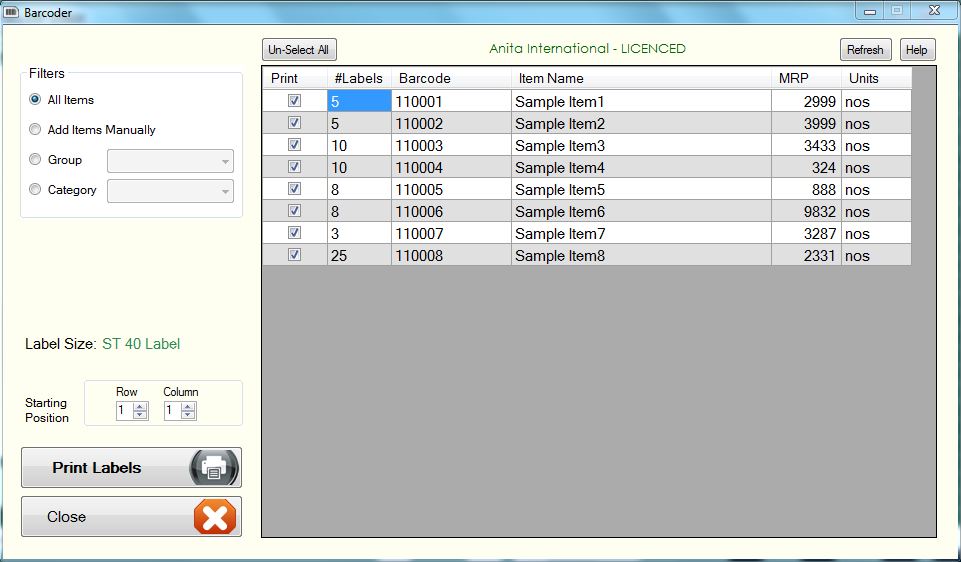
Task: Select the Category filter radio button
Action: [35, 189]
